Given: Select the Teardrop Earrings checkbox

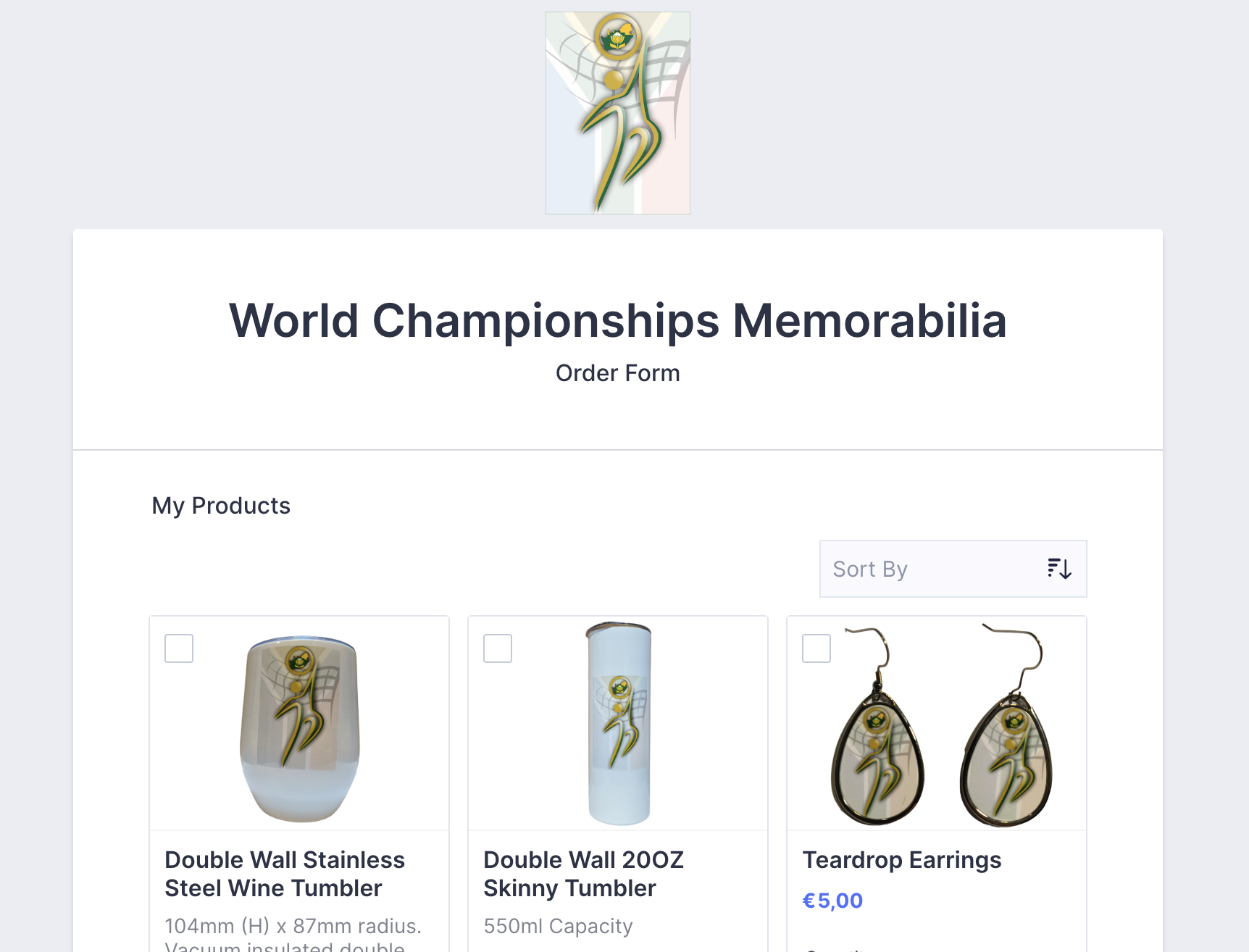Looking at the screenshot, I should 816,648.
